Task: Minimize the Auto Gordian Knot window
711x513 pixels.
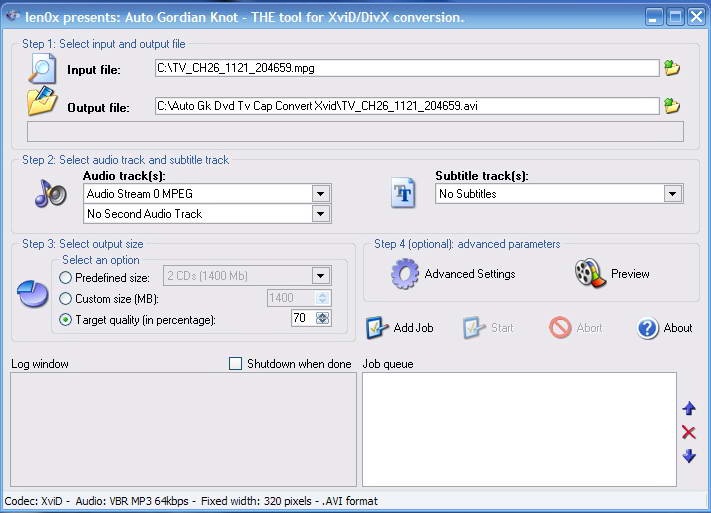Action: (x=654, y=17)
